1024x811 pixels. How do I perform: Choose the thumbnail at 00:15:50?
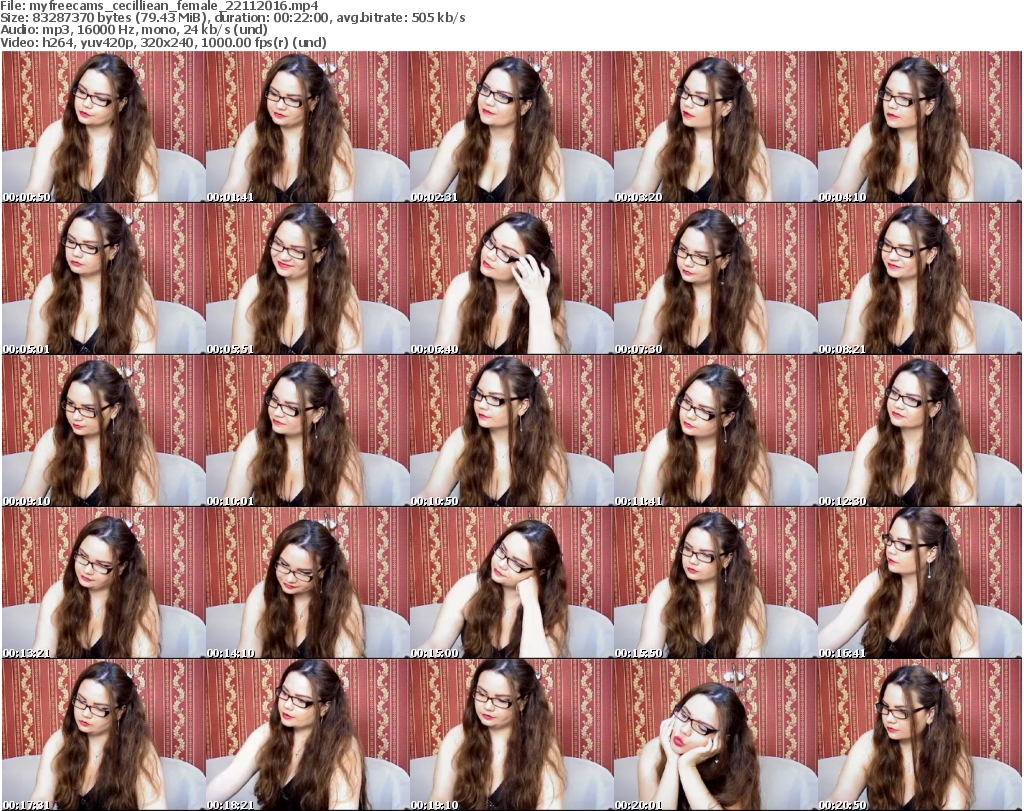click(x=714, y=583)
